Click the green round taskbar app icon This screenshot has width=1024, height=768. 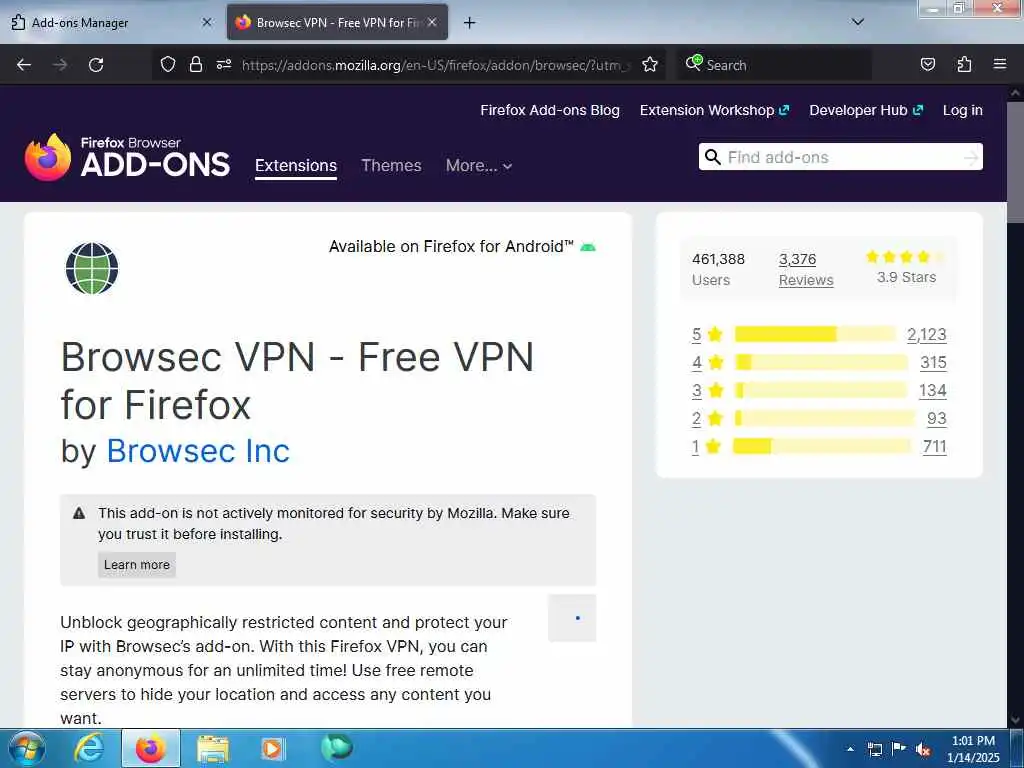tap(337, 747)
